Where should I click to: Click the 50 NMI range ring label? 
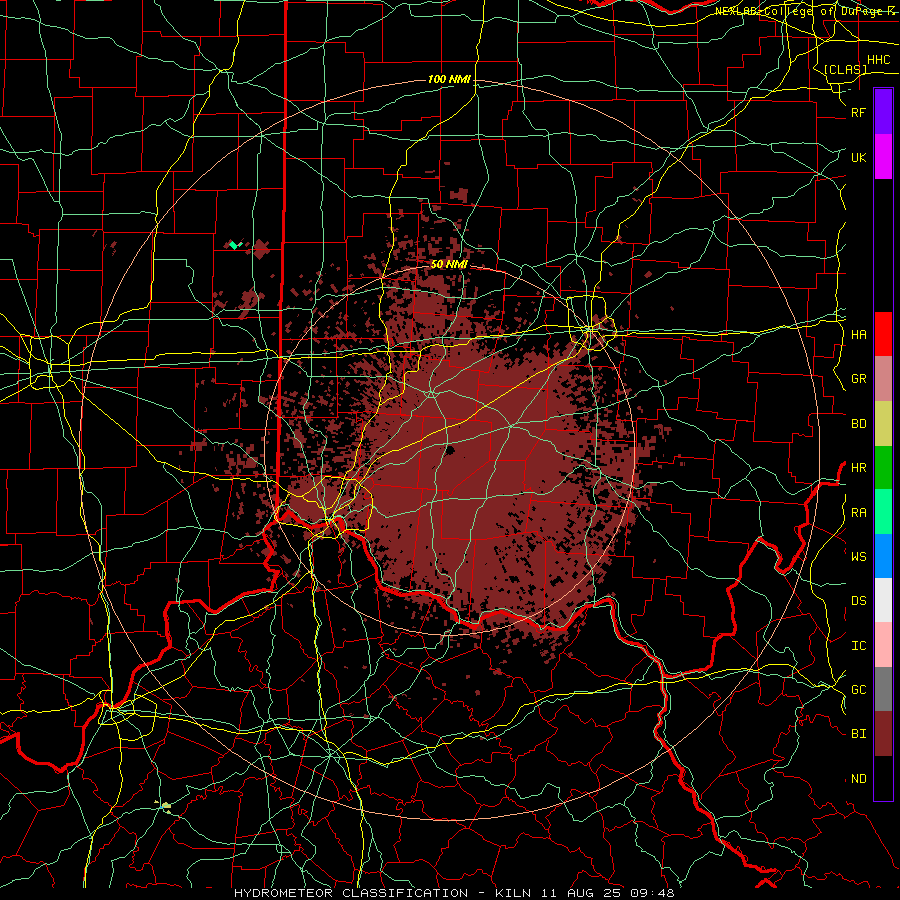[449, 264]
